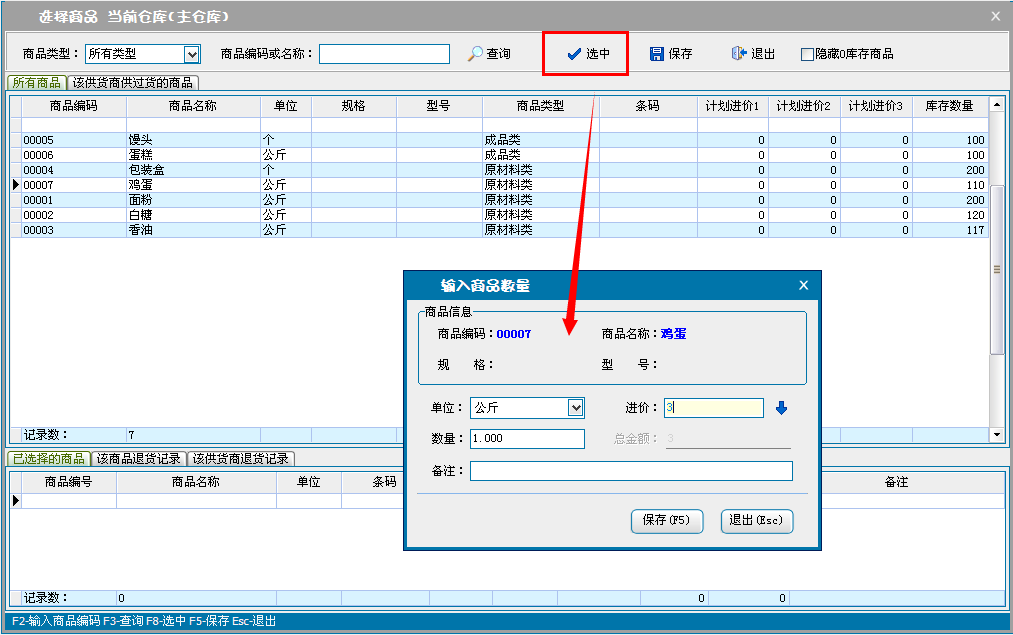This screenshot has height=635, width=1013.
Task: Expand the 单位 combo box in dialog
Action: 575,408
